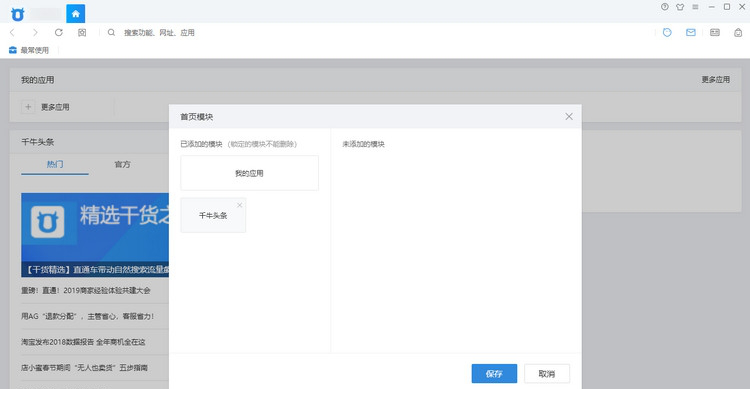Switch to the 热门 tab
This screenshot has width=750, height=404.
(x=55, y=164)
